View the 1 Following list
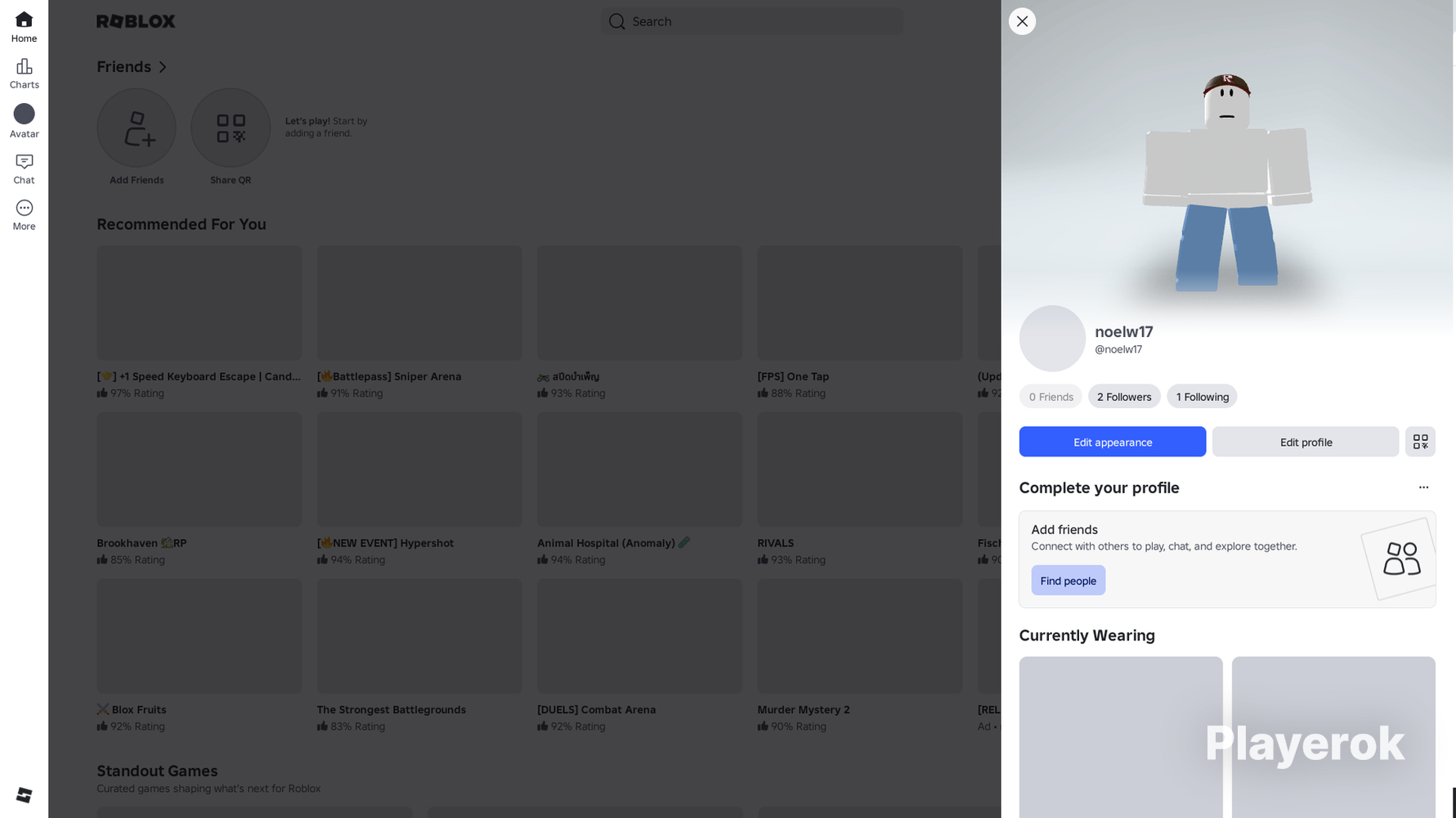 coord(1202,397)
